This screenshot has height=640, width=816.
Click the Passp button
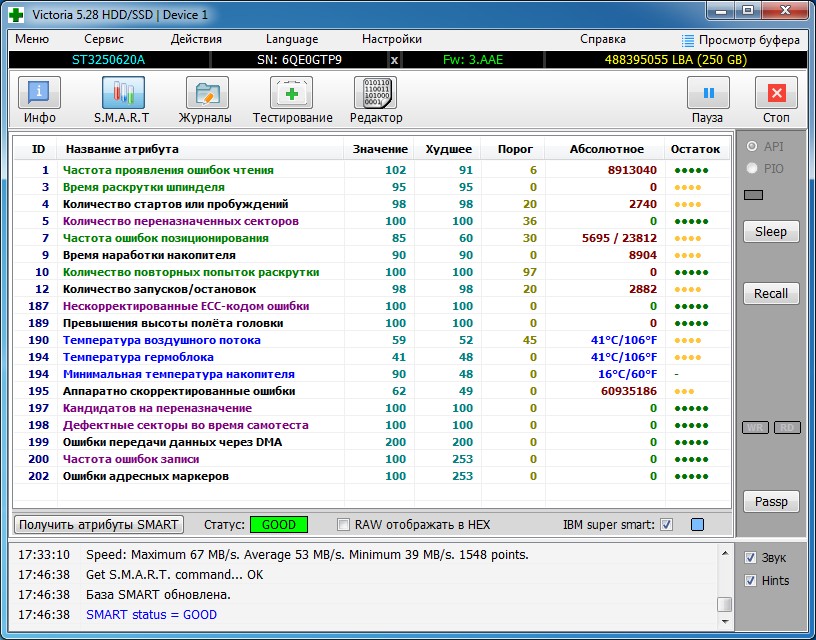tap(771, 502)
